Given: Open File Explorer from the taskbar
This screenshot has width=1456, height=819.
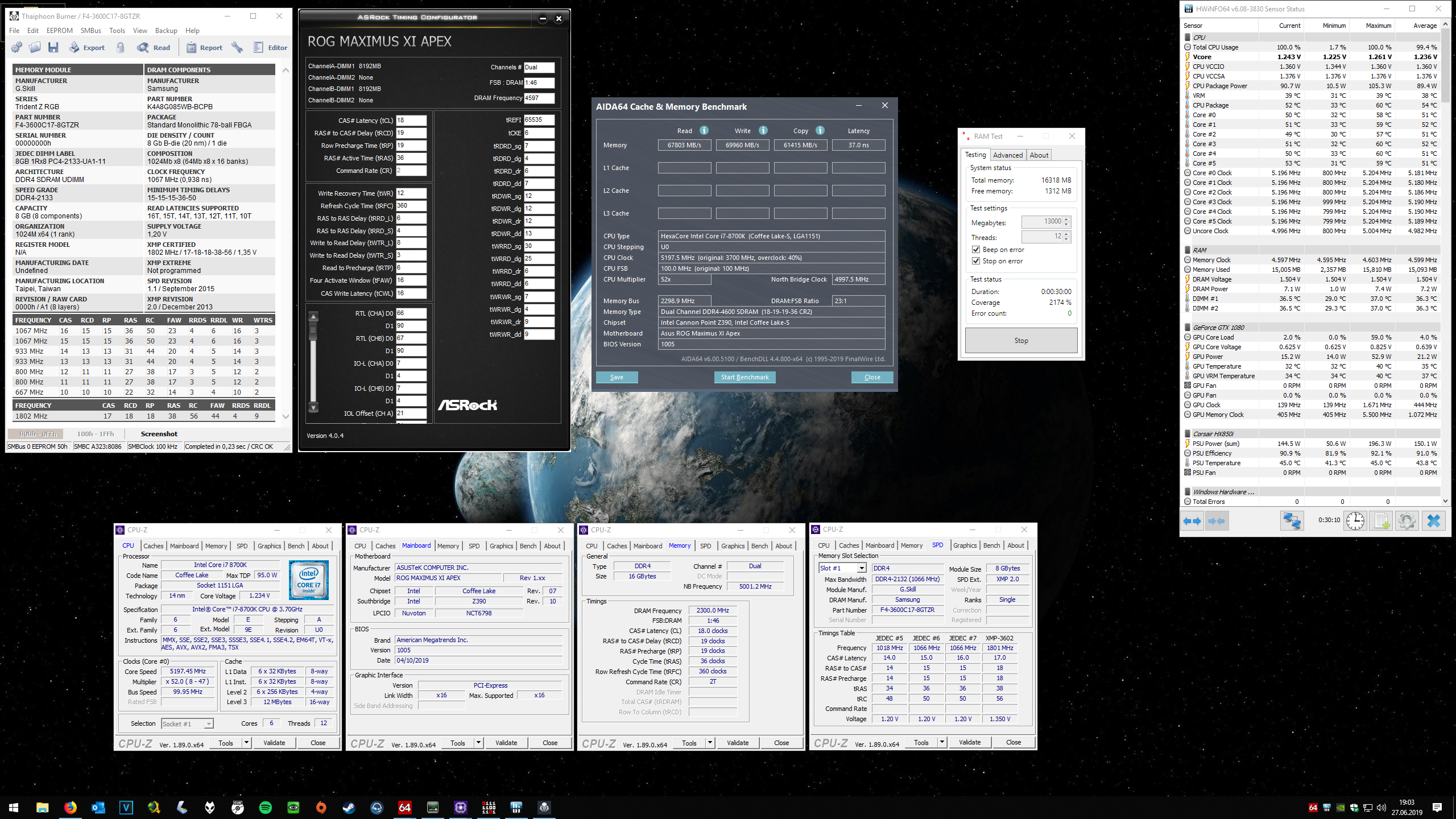Looking at the screenshot, I should pyautogui.click(x=42, y=807).
